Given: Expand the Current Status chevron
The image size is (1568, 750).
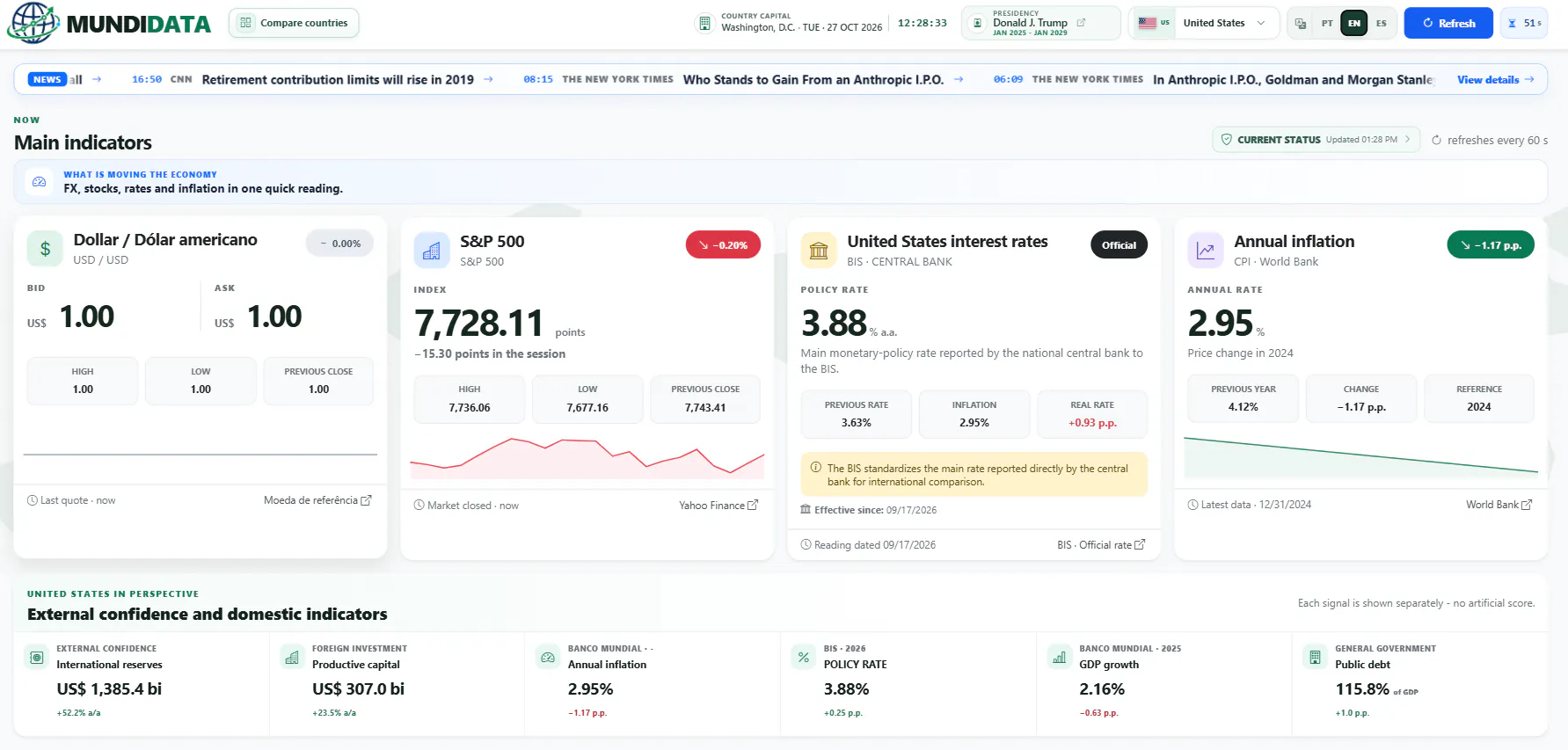Looking at the screenshot, I should tap(1407, 139).
